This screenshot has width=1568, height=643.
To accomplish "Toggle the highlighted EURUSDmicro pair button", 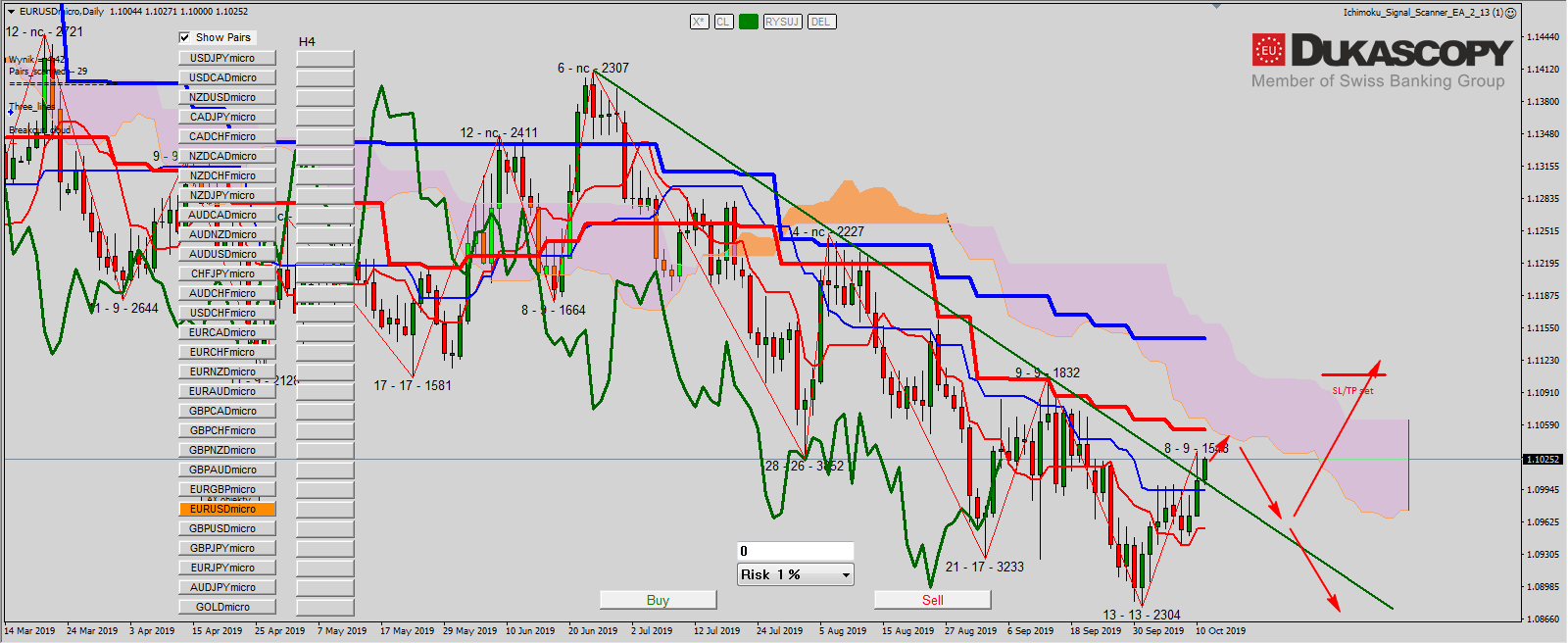I will pos(226,509).
